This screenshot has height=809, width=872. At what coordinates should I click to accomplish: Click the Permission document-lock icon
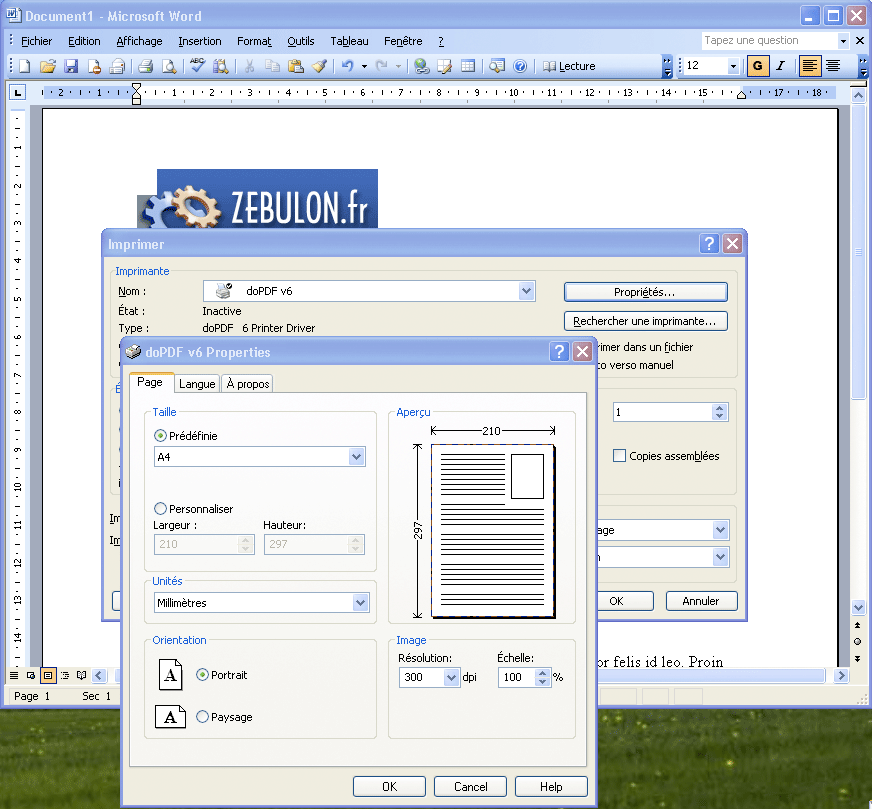pyautogui.click(x=94, y=66)
